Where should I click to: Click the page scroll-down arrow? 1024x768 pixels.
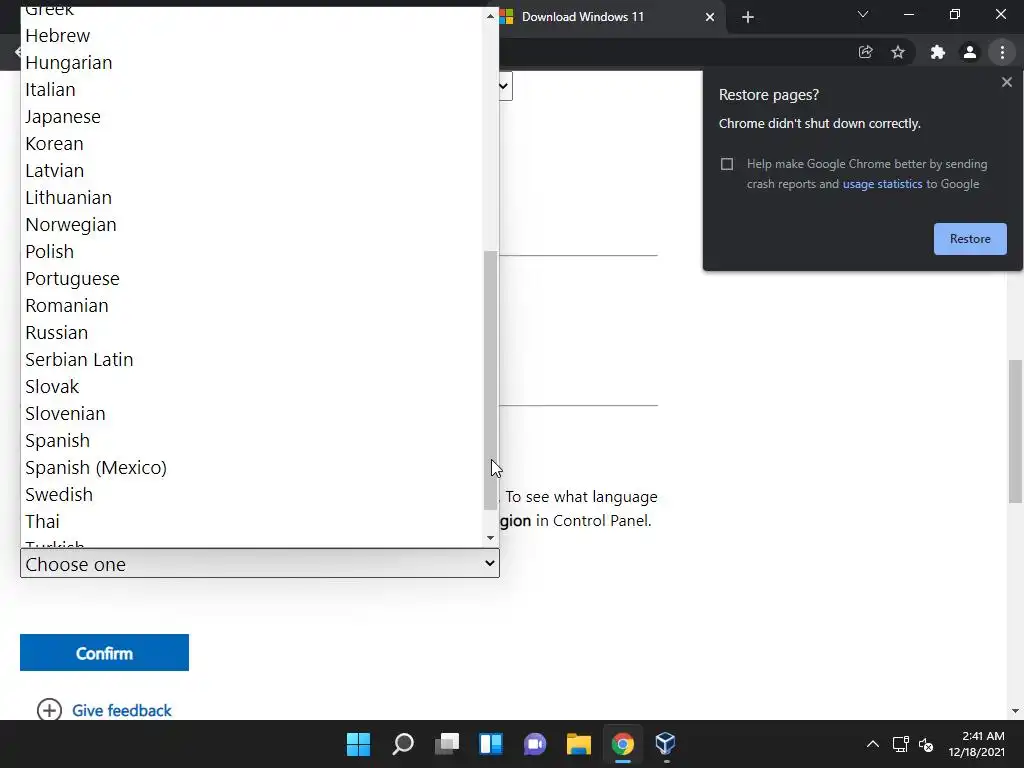pyautogui.click(x=1015, y=711)
